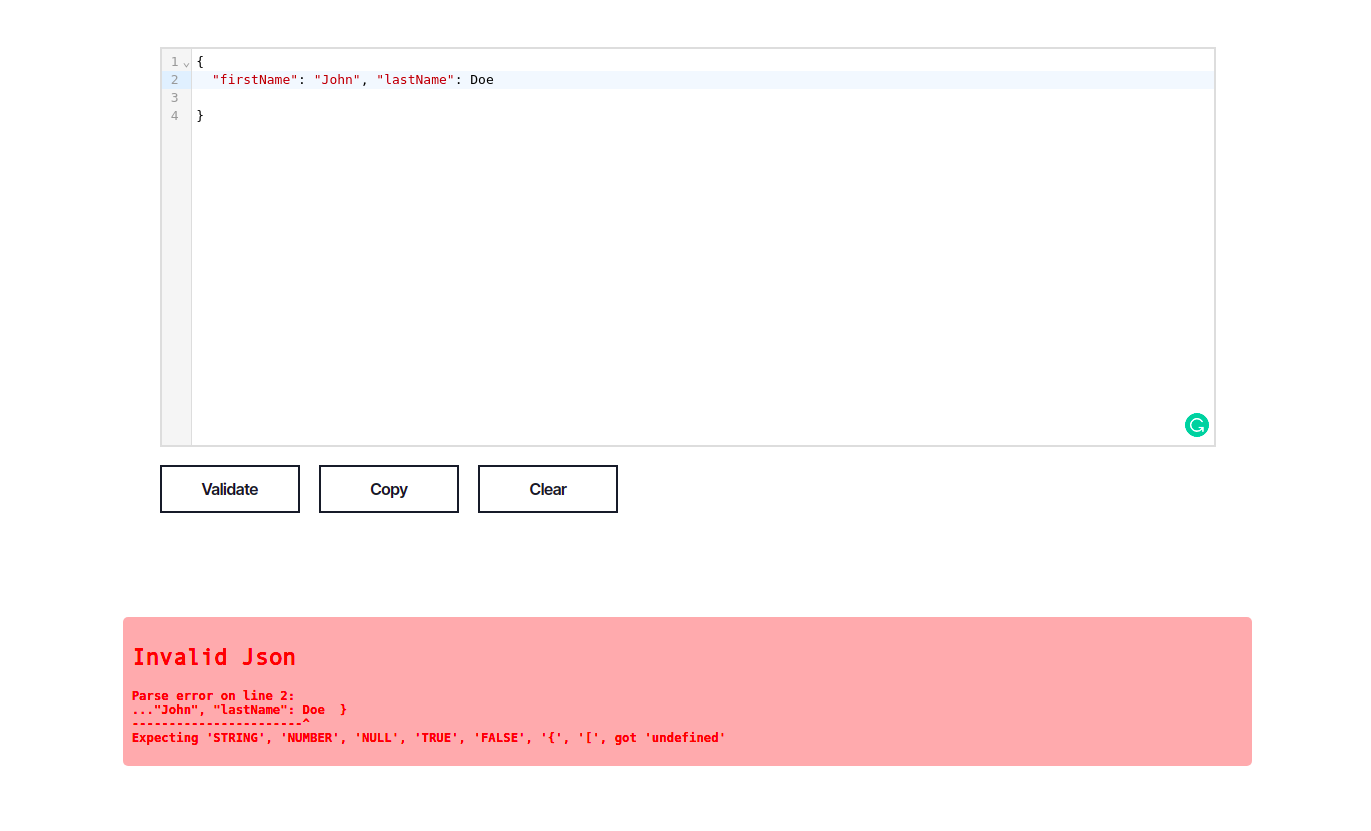This screenshot has height=831, width=1371.
Task: Click line number 3 in the gutter
Action: pos(174,97)
